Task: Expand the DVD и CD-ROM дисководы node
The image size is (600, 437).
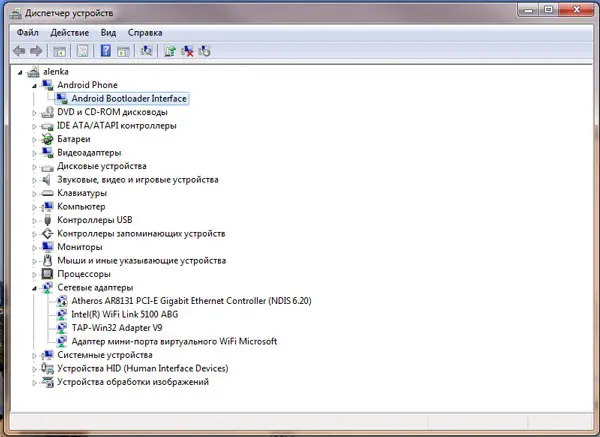Action: [34, 113]
